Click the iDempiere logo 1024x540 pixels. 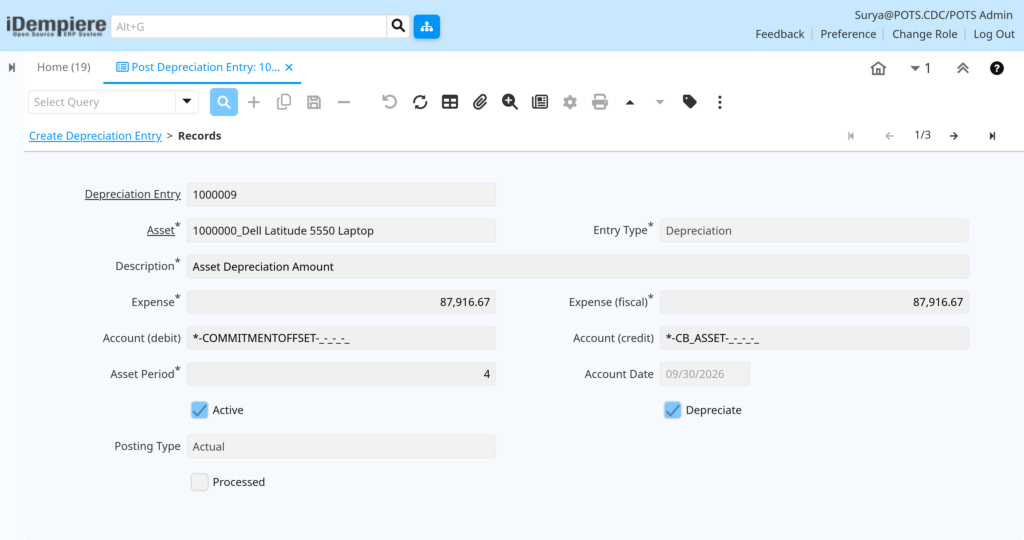(56, 26)
